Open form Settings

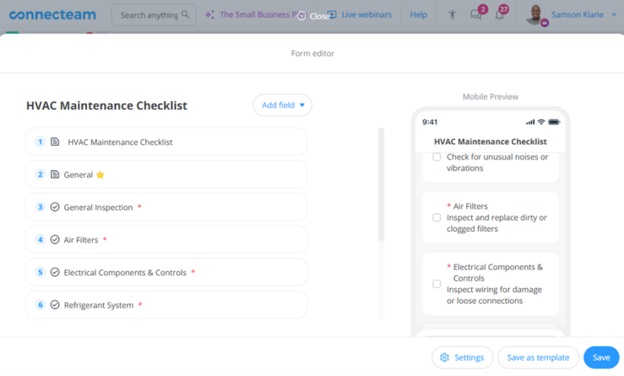[462, 358]
